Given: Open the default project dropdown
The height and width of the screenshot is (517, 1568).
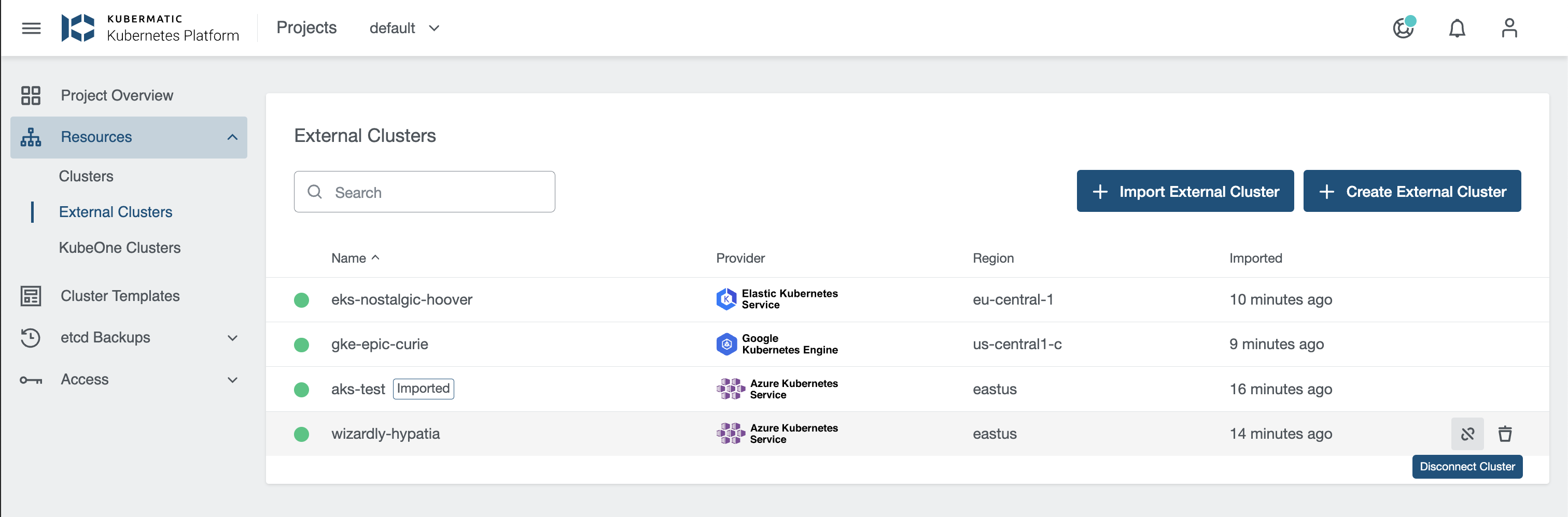Looking at the screenshot, I should tap(404, 28).
